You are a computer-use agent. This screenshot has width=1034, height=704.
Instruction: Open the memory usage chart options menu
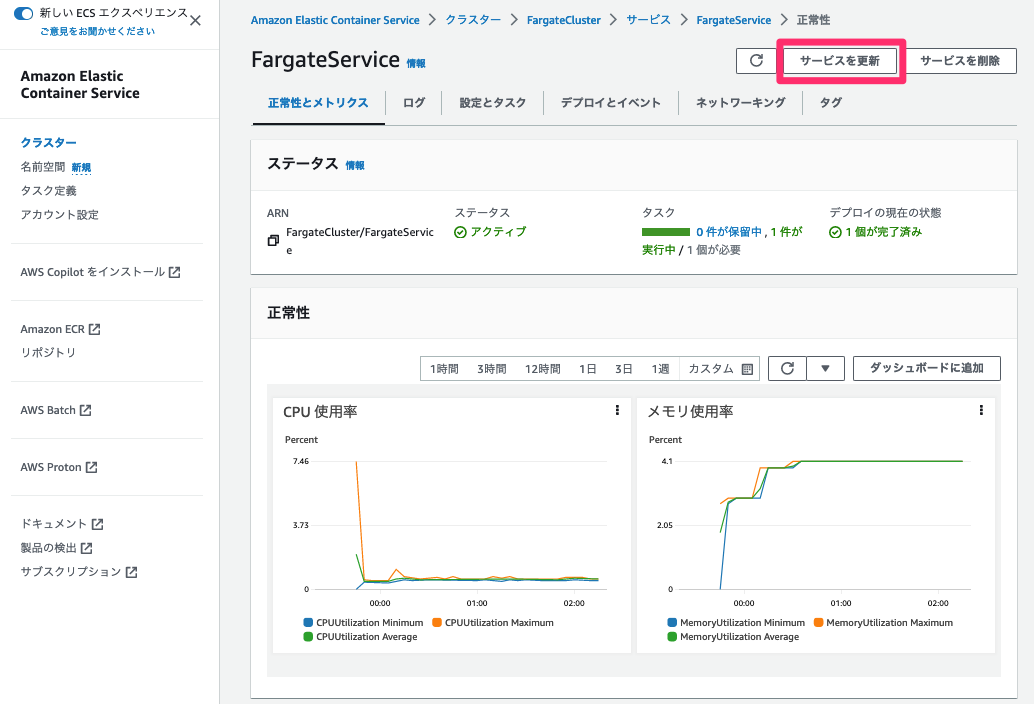pyautogui.click(x=981, y=410)
